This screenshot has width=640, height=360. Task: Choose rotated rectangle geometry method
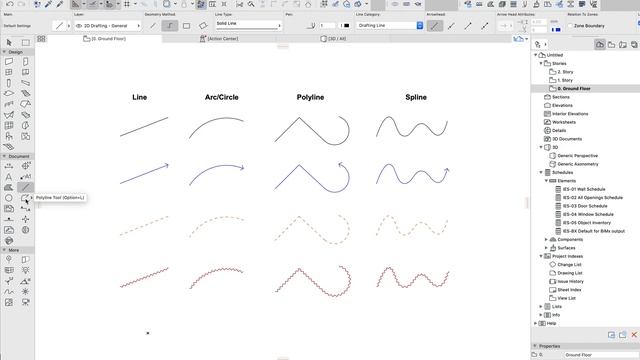coord(203,26)
